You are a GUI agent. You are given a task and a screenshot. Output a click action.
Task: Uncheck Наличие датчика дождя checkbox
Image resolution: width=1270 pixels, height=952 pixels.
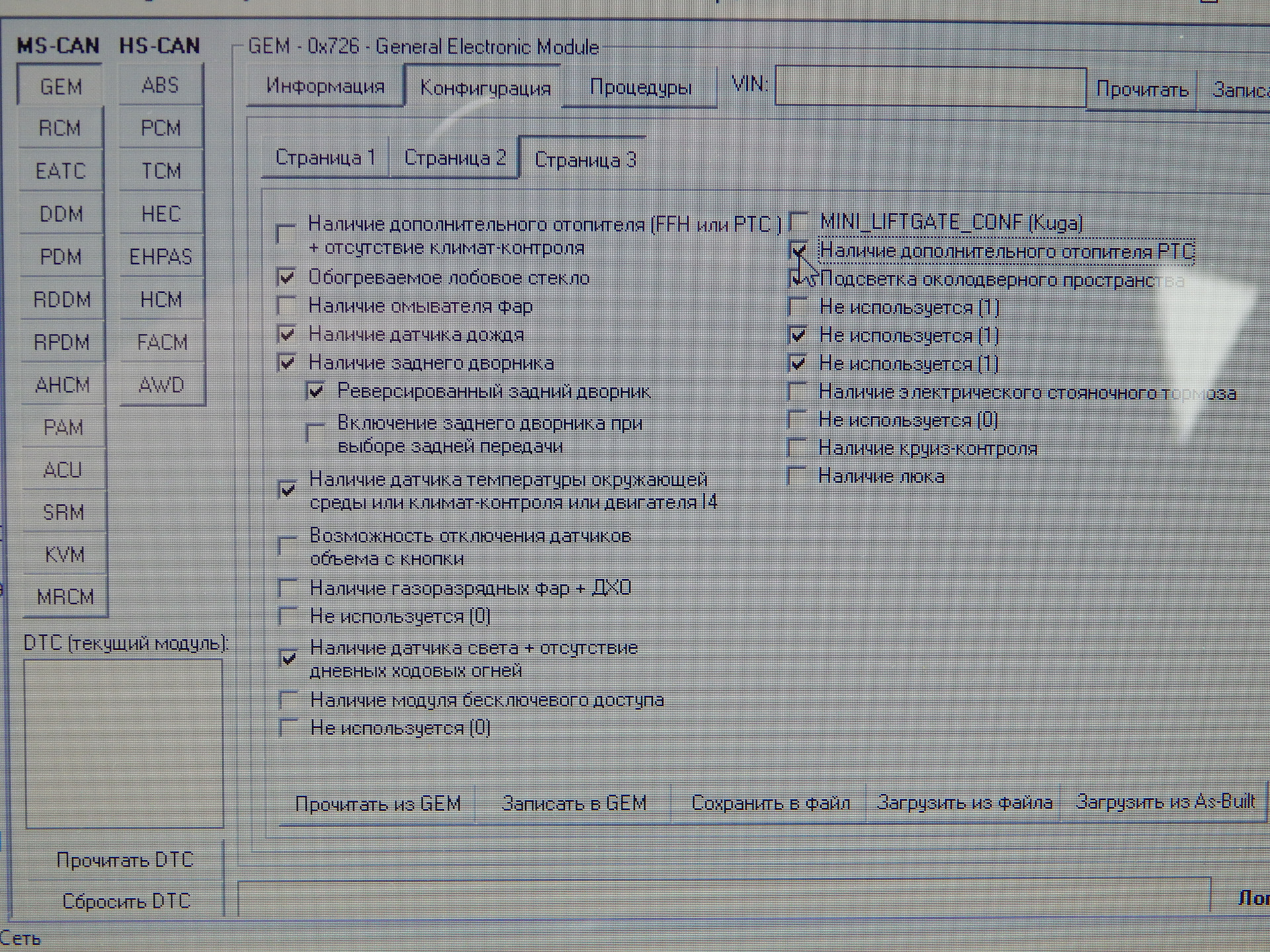[286, 335]
